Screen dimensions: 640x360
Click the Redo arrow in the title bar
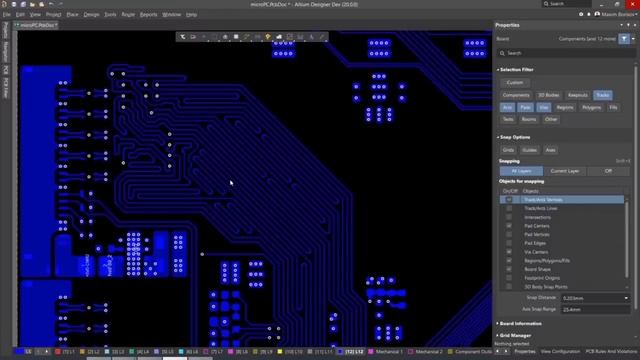[60, 4]
